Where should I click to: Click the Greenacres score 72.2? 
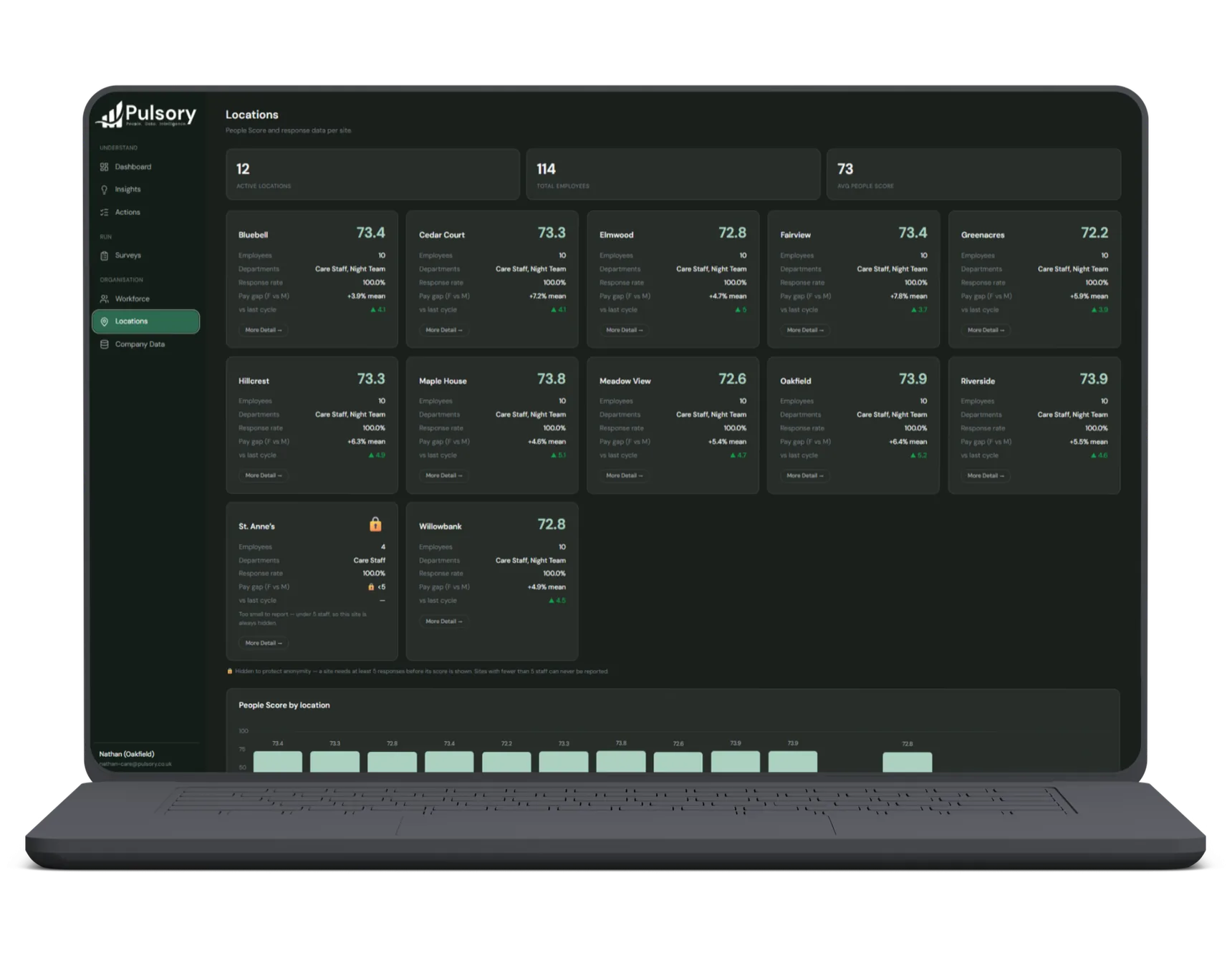pyautogui.click(x=1094, y=233)
